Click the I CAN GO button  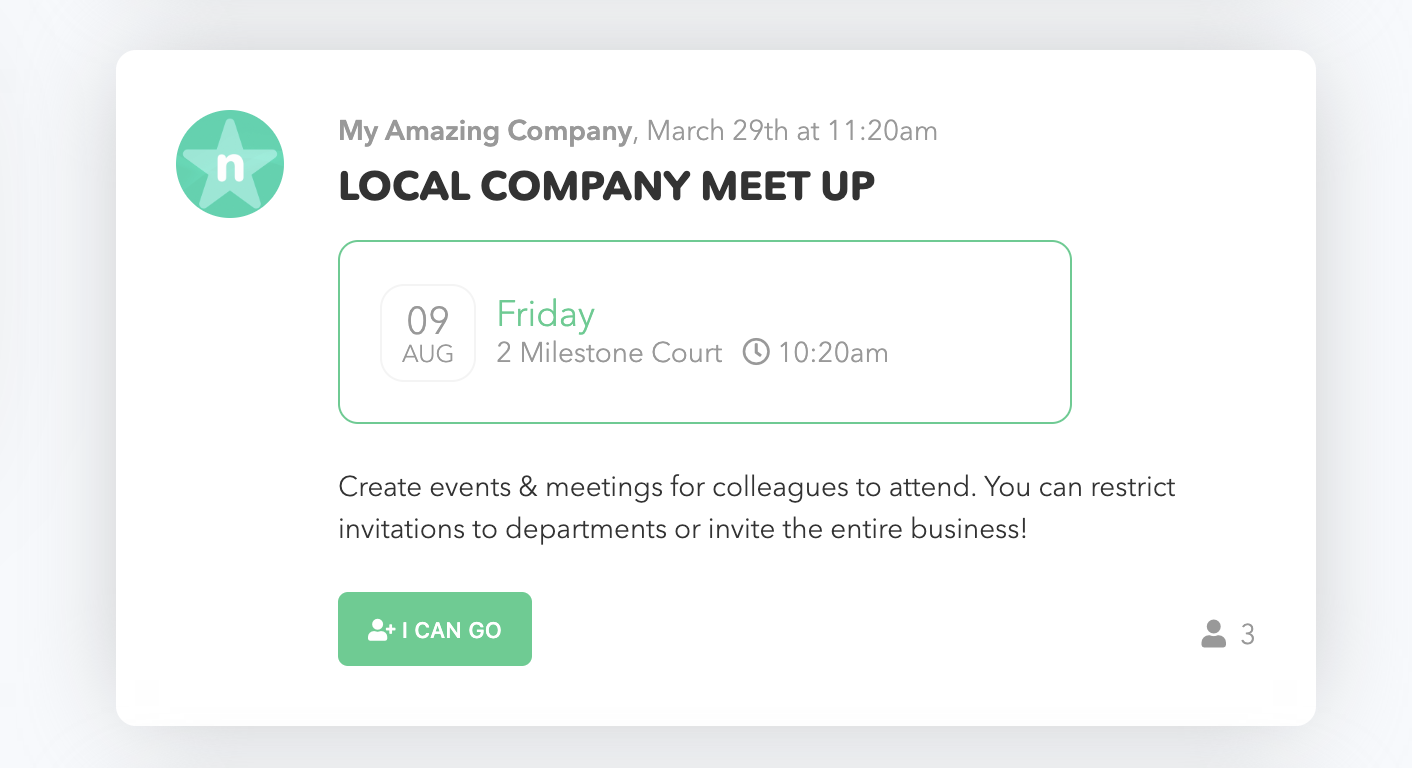(x=435, y=629)
